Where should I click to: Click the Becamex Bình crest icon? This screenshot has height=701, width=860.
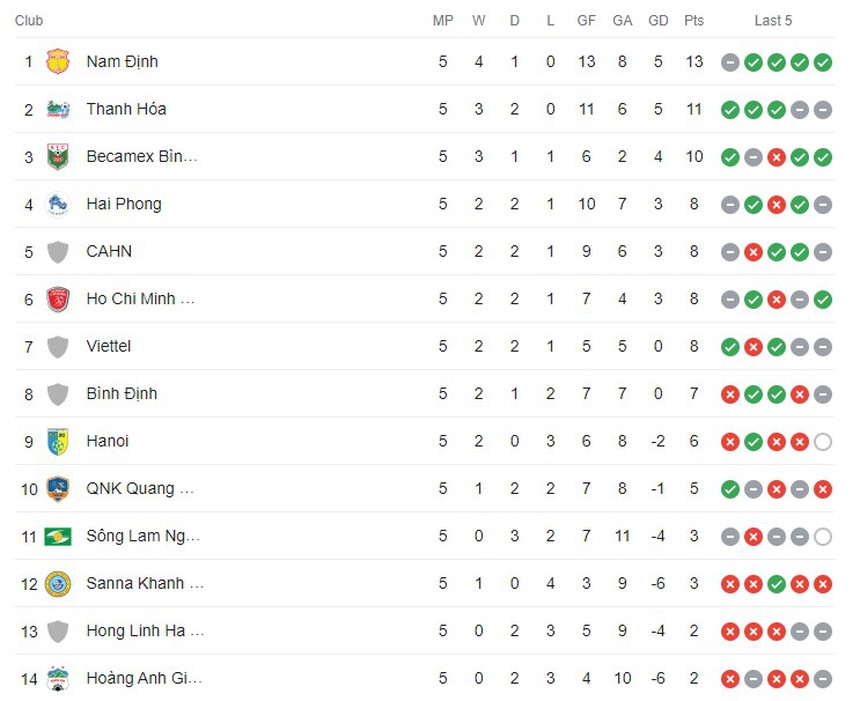(58, 156)
